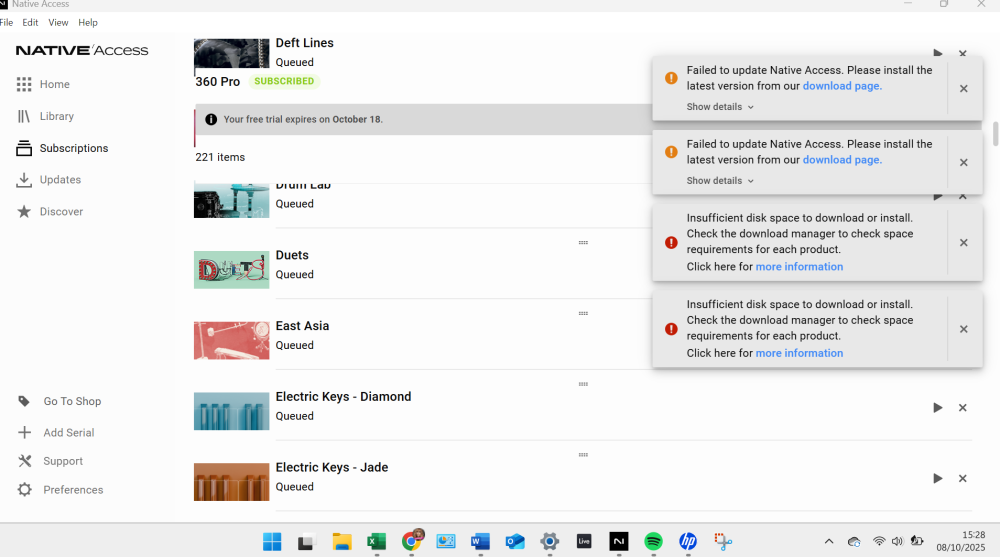The image size is (1000, 557).
Task: Cancel Electric Keys - Jade queued download
Action: (x=962, y=479)
